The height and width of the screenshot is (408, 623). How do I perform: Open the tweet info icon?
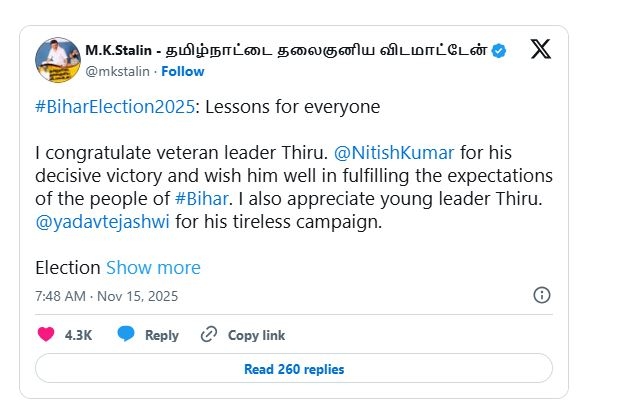click(x=542, y=295)
